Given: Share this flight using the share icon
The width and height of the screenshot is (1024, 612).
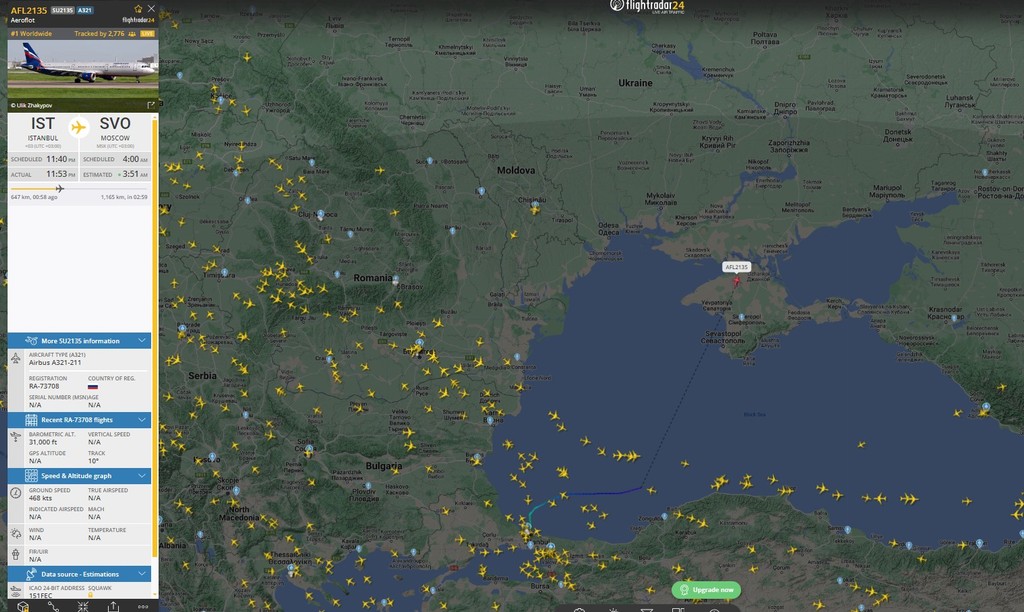Looking at the screenshot, I should [x=113, y=606].
